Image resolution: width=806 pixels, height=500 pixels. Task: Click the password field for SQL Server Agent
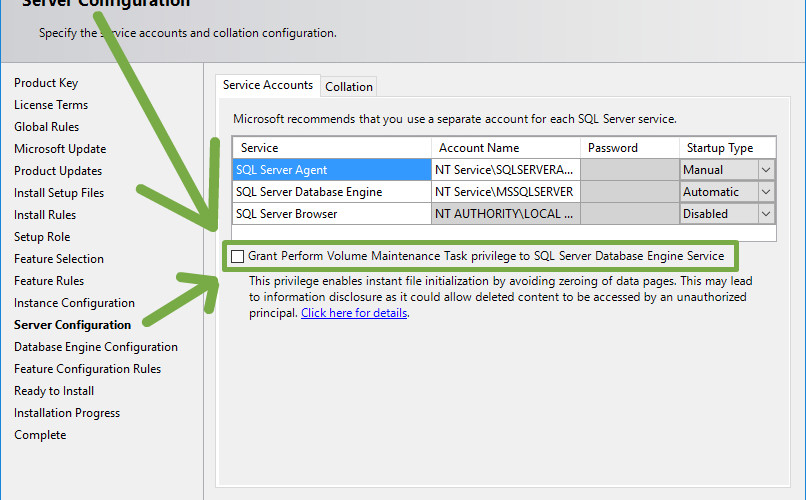[630, 170]
